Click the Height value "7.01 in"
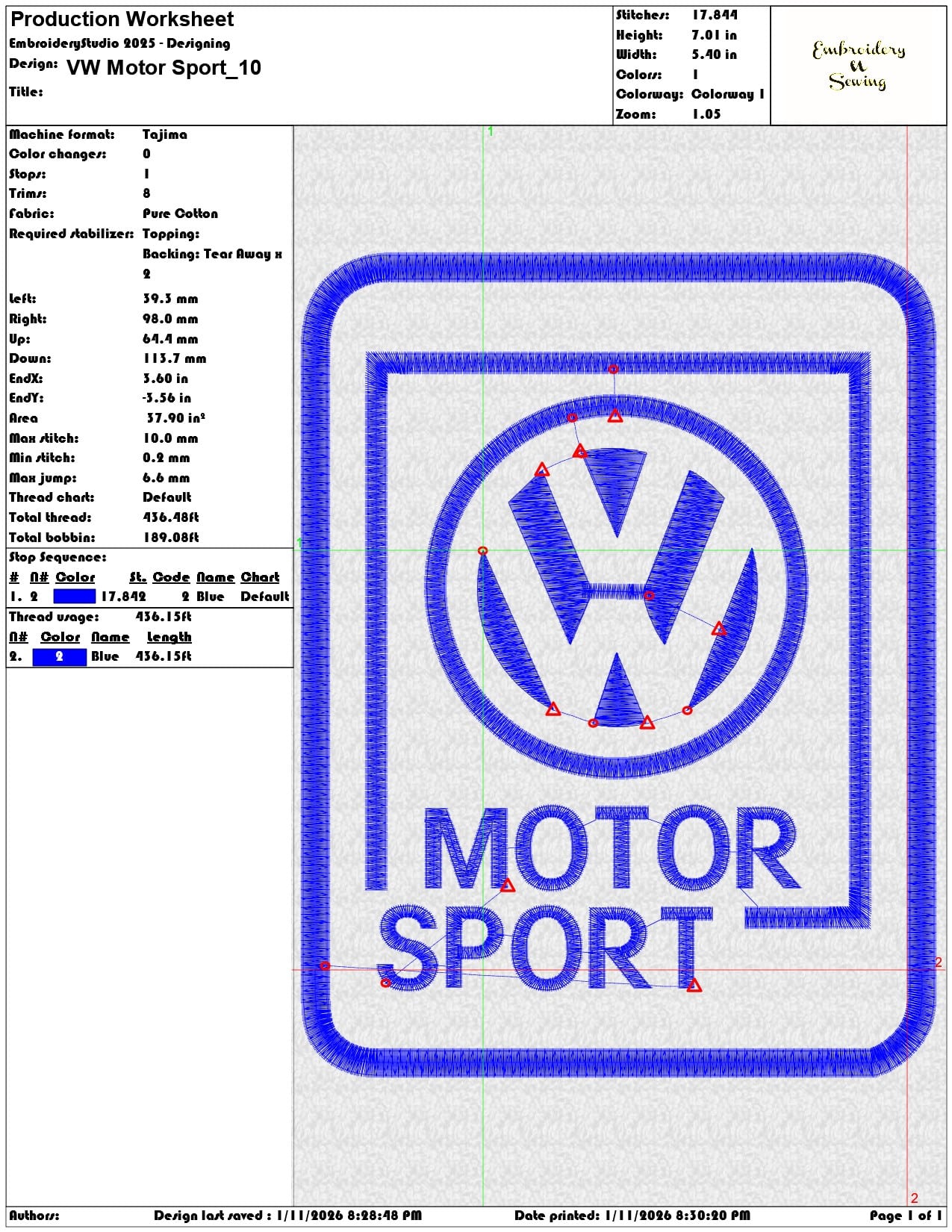The height and width of the screenshot is (1232, 952). 714,35
